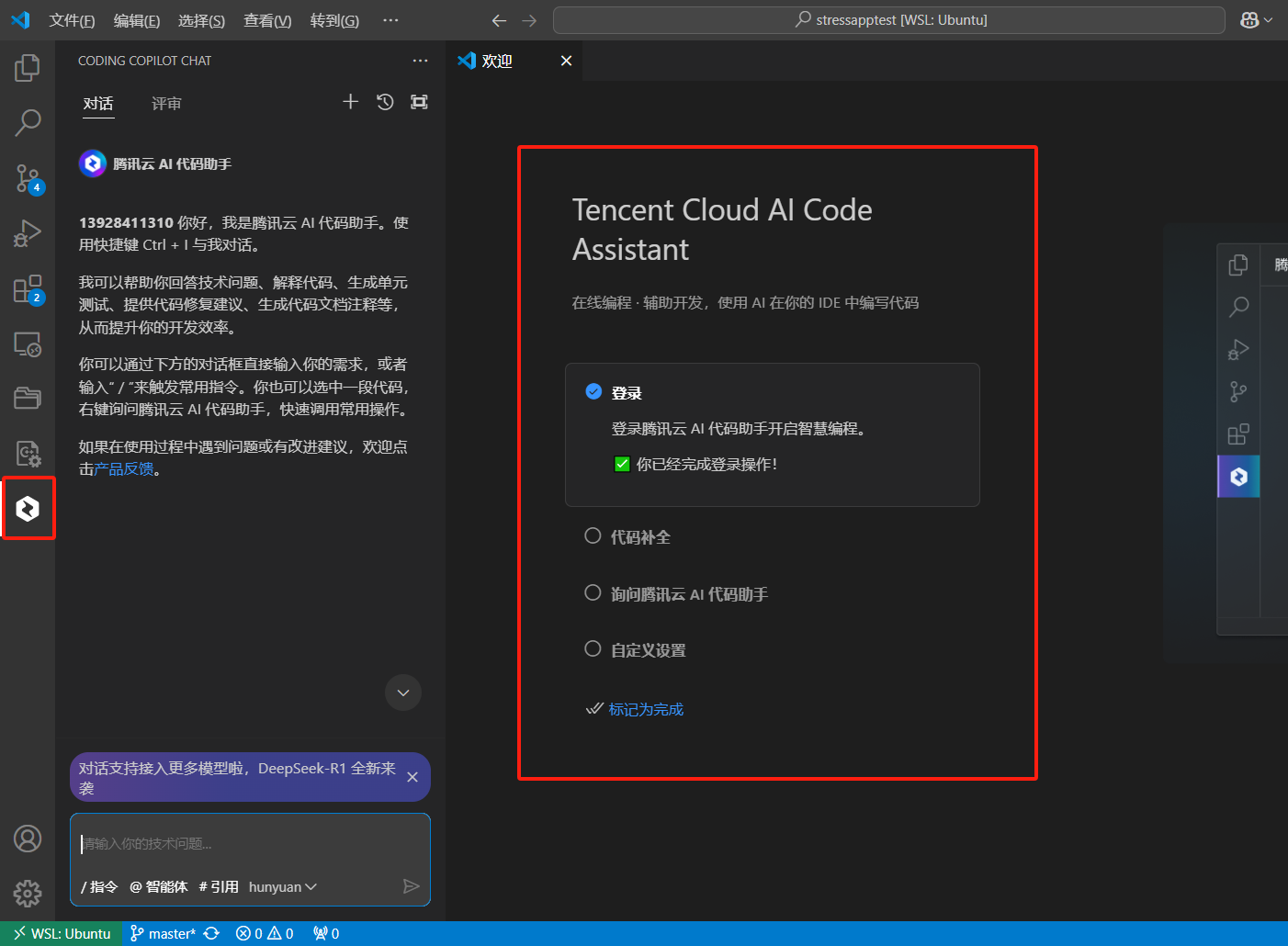
Task: Click the 标记为完成 link
Action: pyautogui.click(x=646, y=709)
